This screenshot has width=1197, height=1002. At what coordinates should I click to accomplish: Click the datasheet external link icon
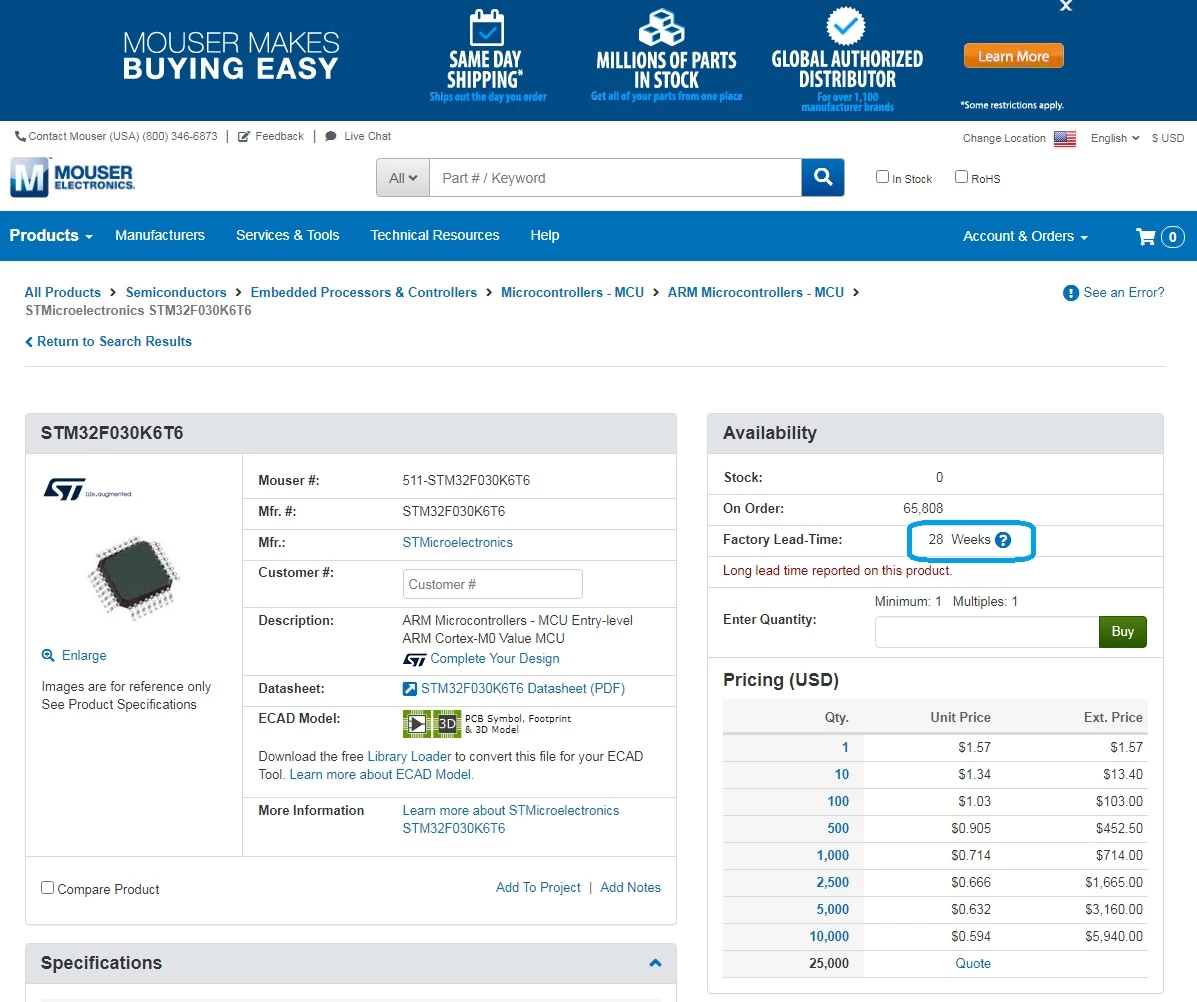point(410,689)
